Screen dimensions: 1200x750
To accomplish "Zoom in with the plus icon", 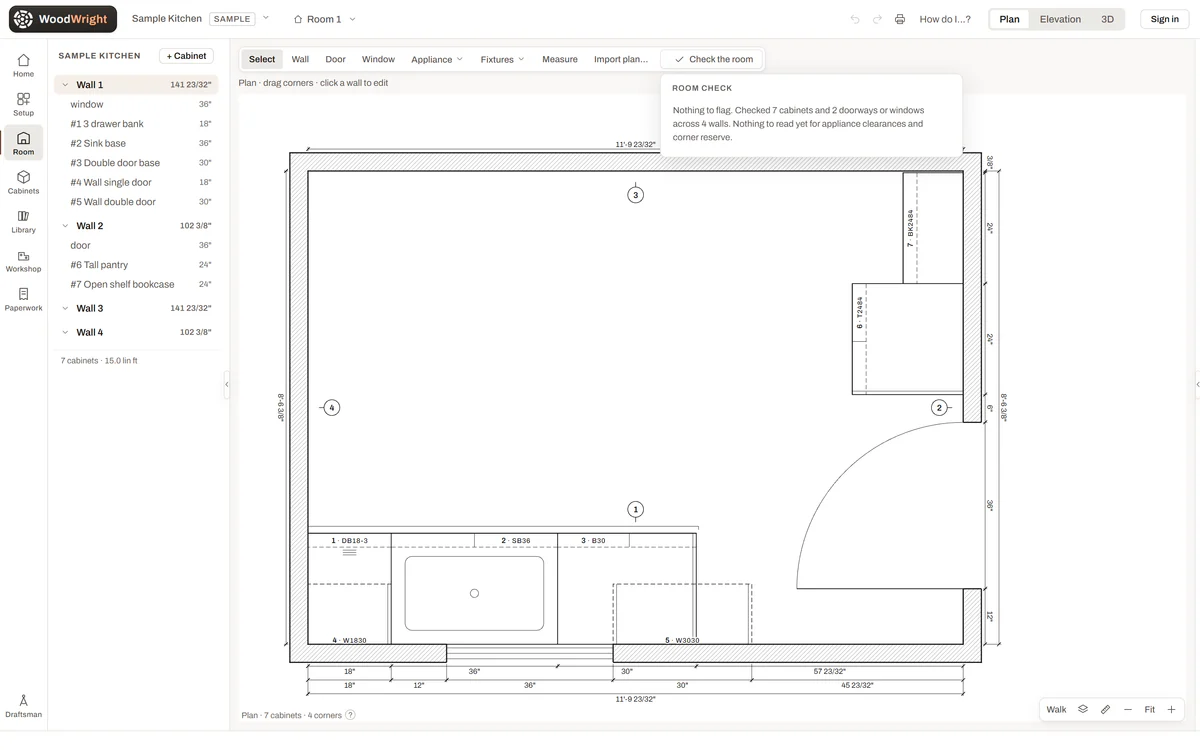I will (x=1172, y=709).
